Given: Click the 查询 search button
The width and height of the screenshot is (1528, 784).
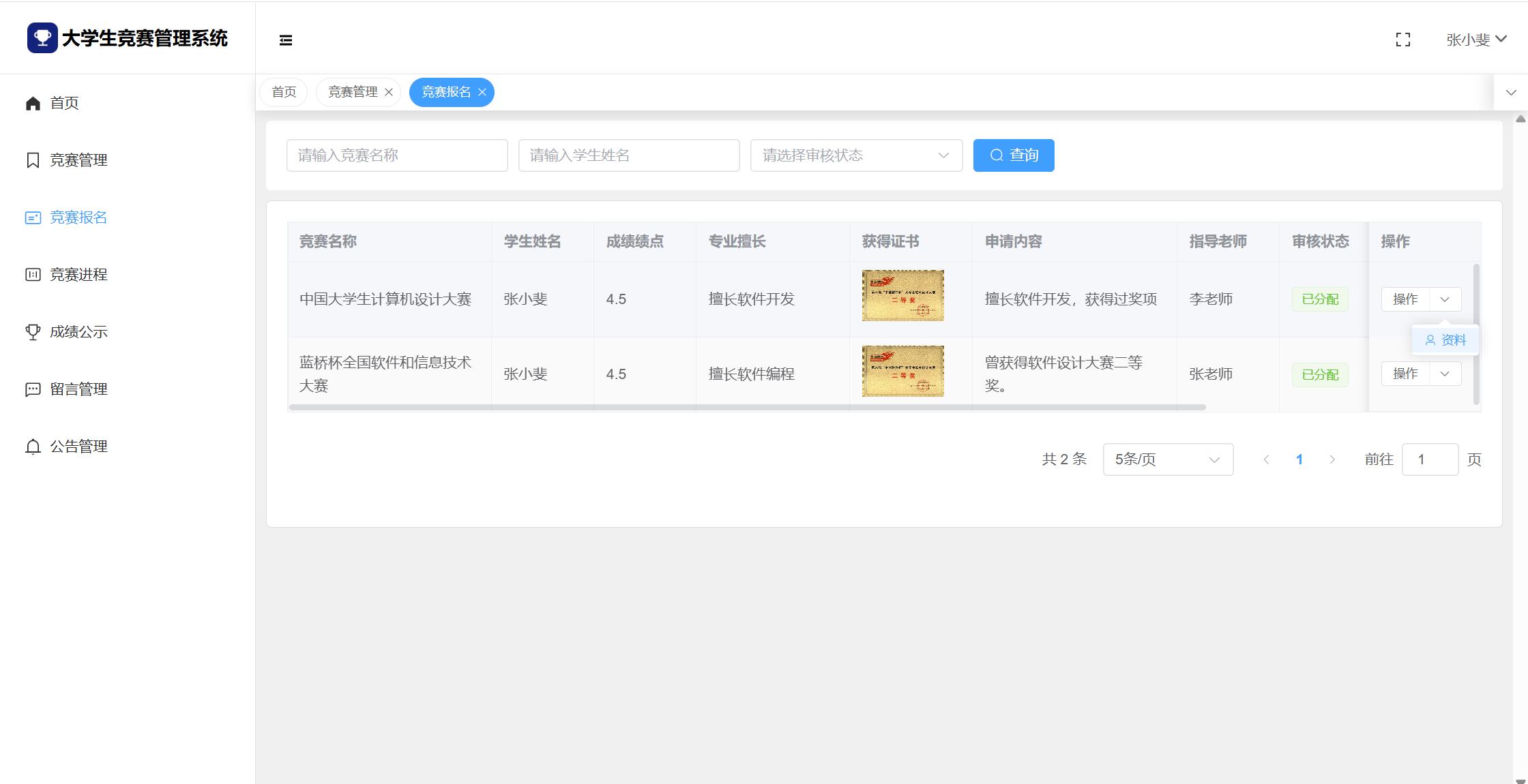Looking at the screenshot, I should click(x=1013, y=155).
